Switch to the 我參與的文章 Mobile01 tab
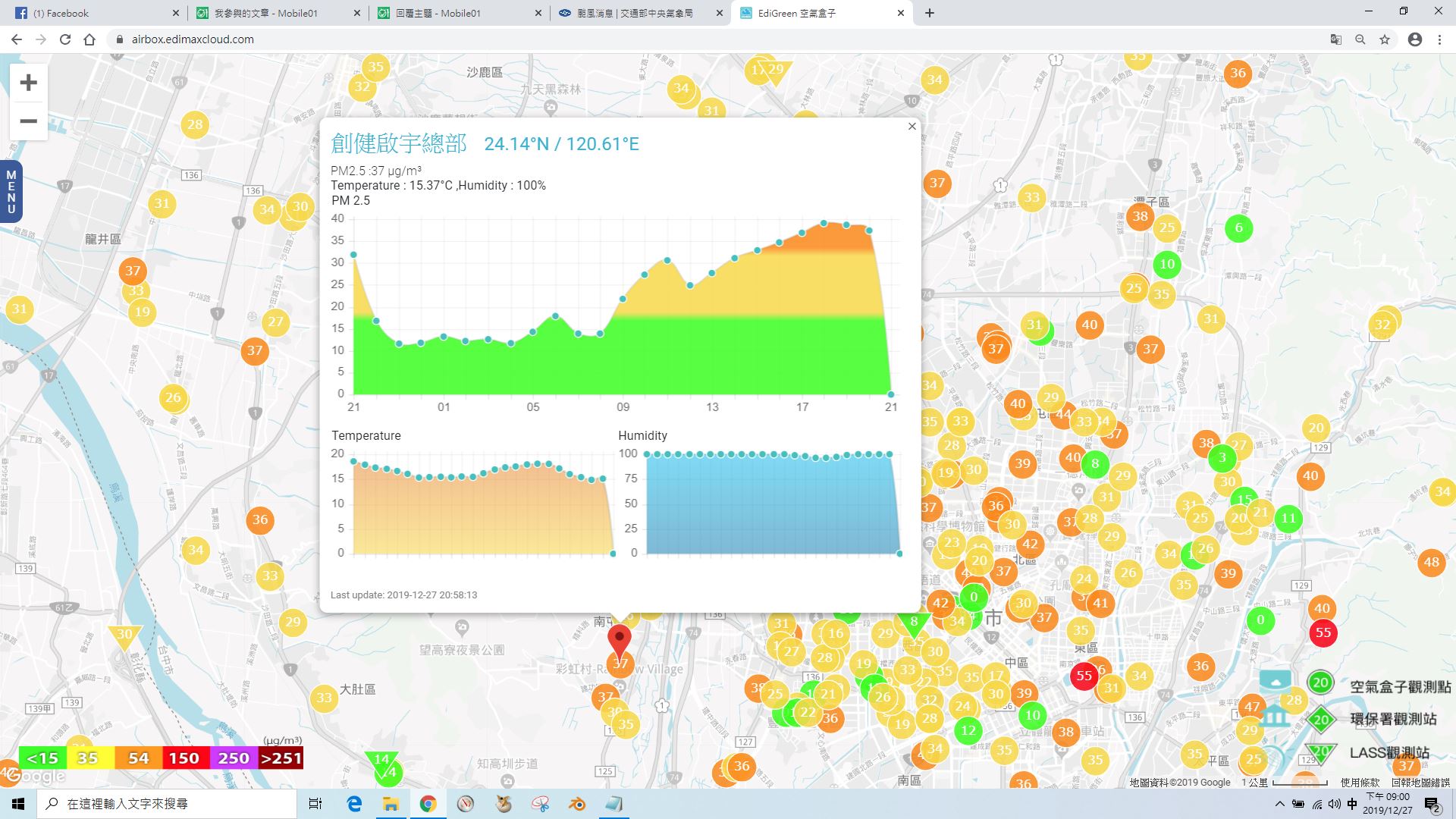 point(277,13)
